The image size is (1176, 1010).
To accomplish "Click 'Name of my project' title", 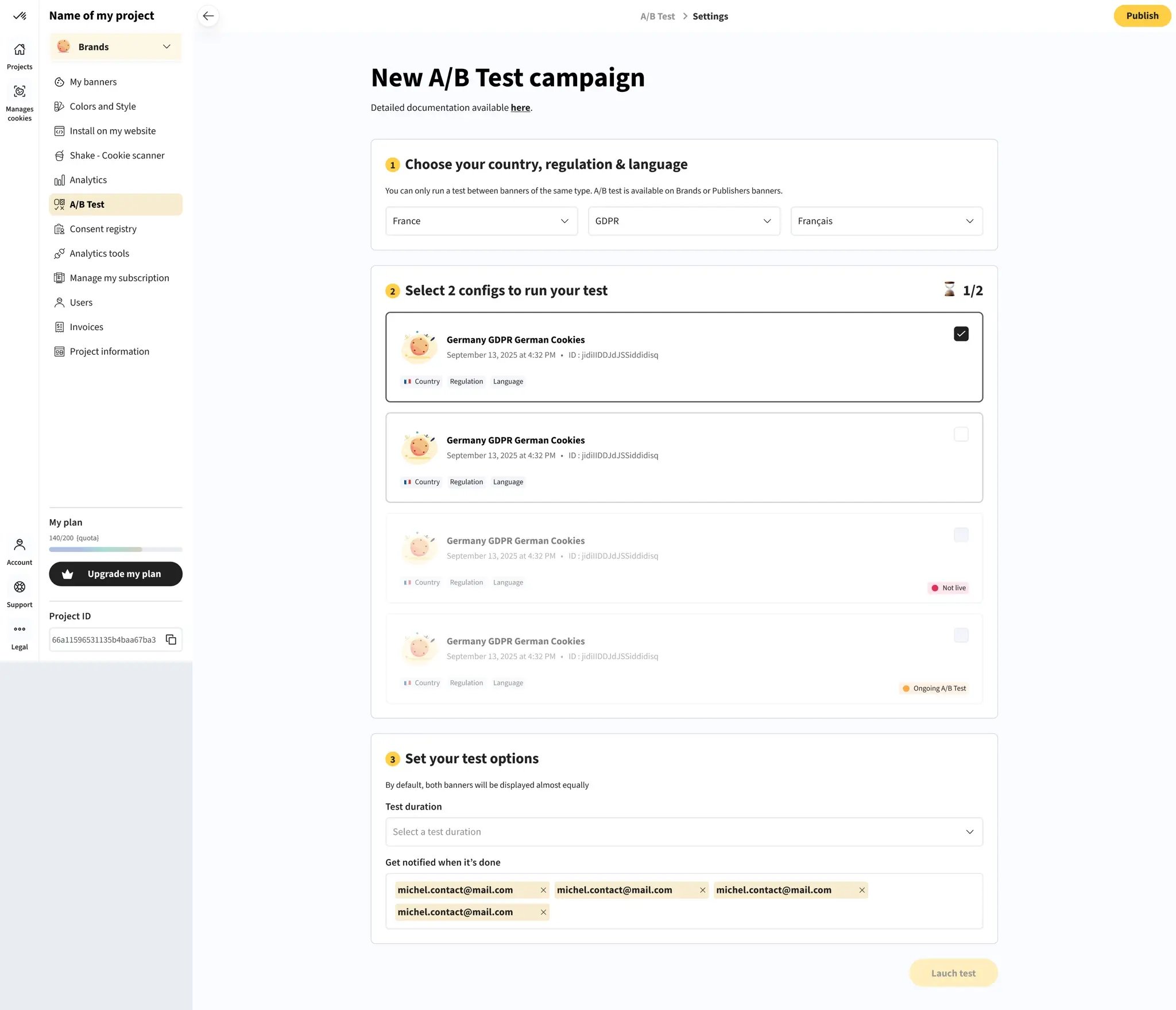I will [x=102, y=16].
